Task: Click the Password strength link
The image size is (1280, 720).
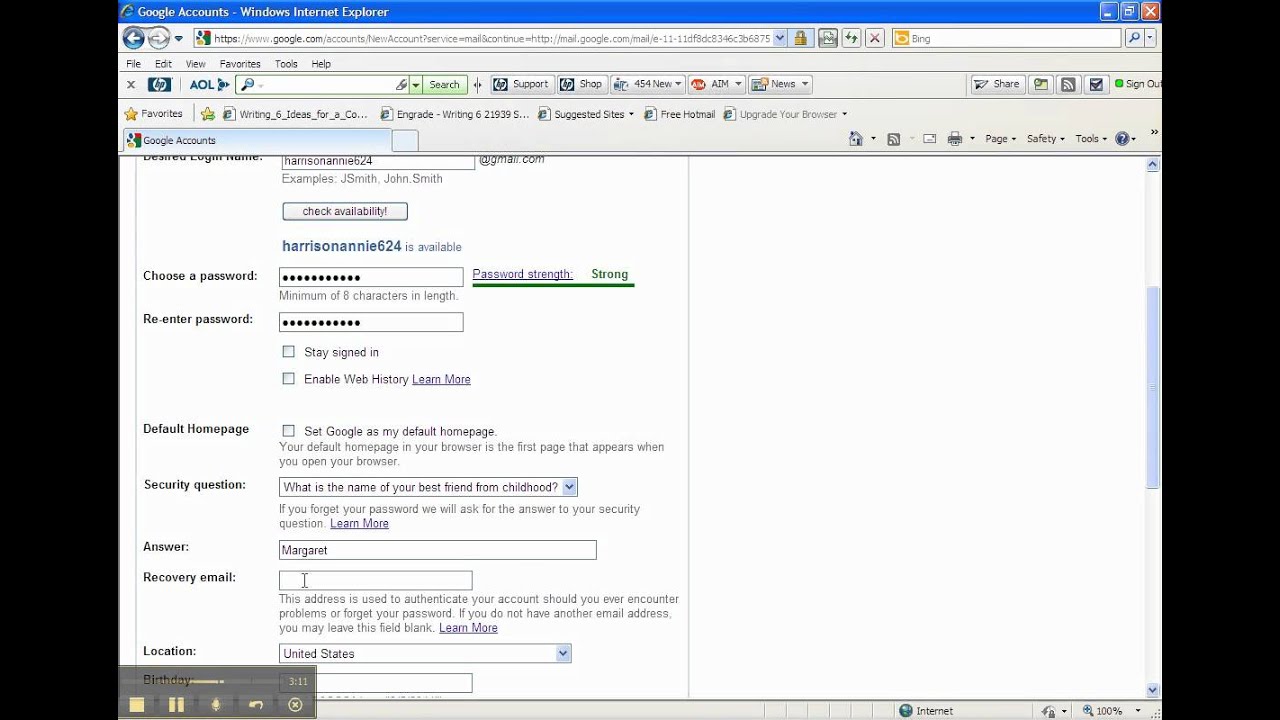Action: click(523, 274)
